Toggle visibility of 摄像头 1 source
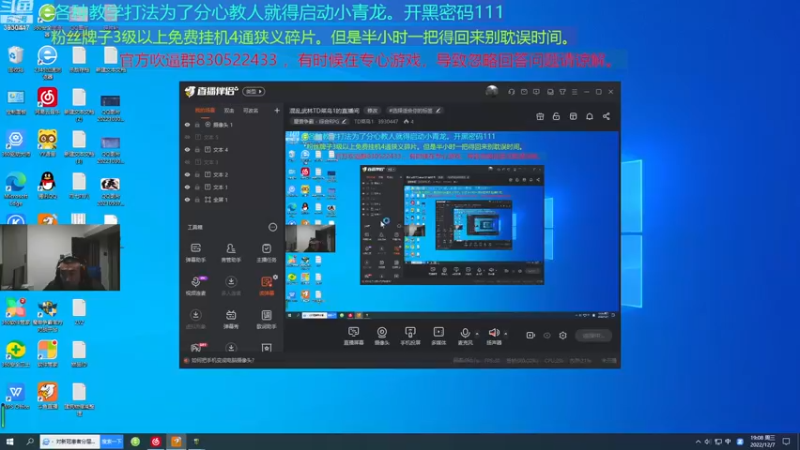Image resolution: width=800 pixels, height=450 pixels. (x=187, y=124)
